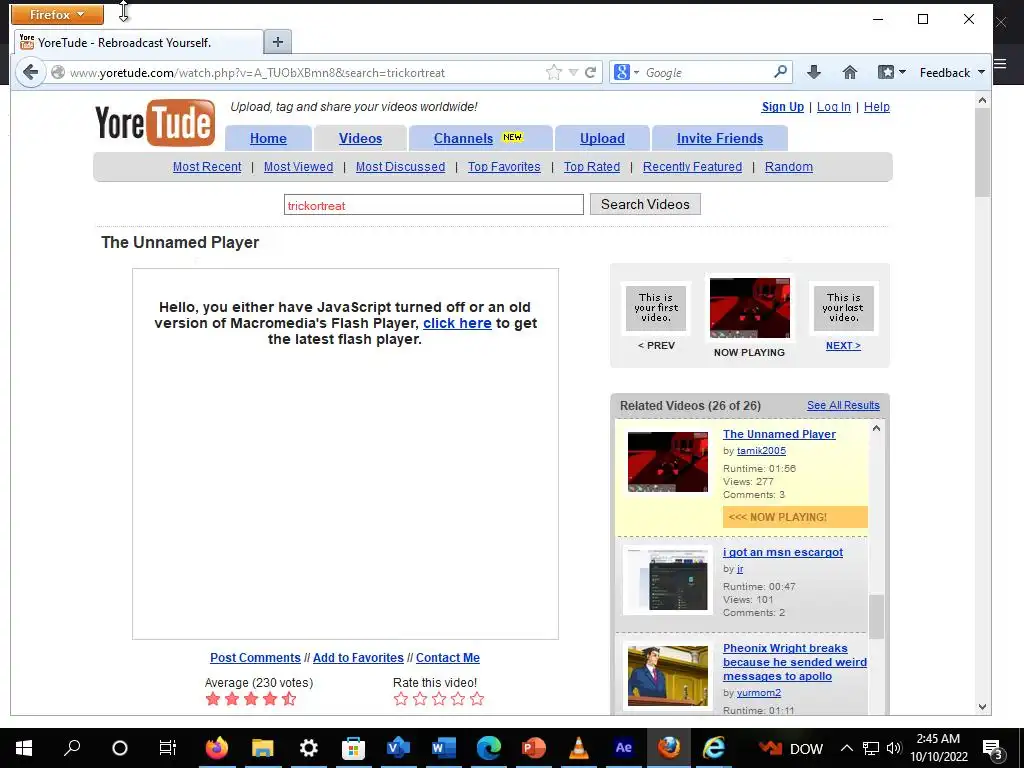Browse Most Viewed videos
Screen dimensions: 1024x768
pos(298,167)
